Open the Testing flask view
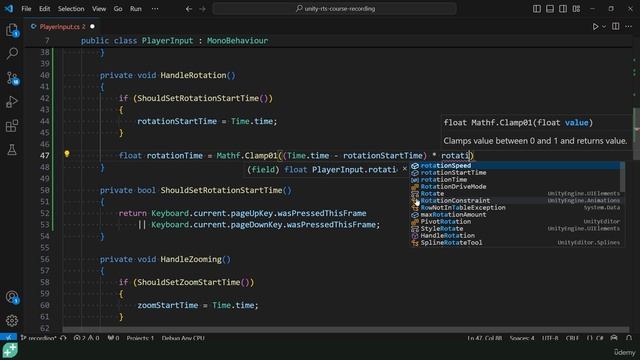 (x=12, y=149)
